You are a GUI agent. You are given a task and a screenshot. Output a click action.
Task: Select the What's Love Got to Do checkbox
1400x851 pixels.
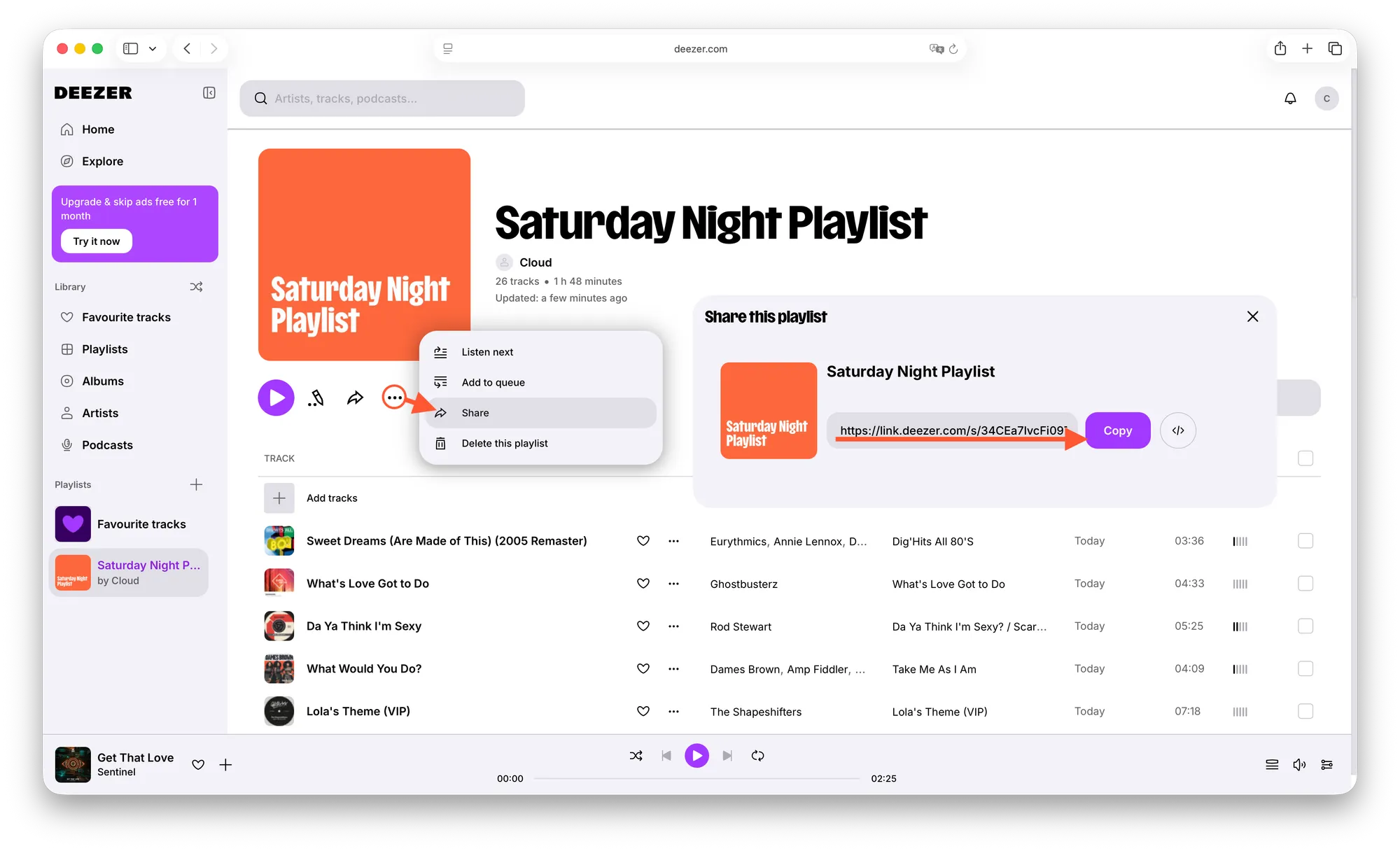point(1305,584)
